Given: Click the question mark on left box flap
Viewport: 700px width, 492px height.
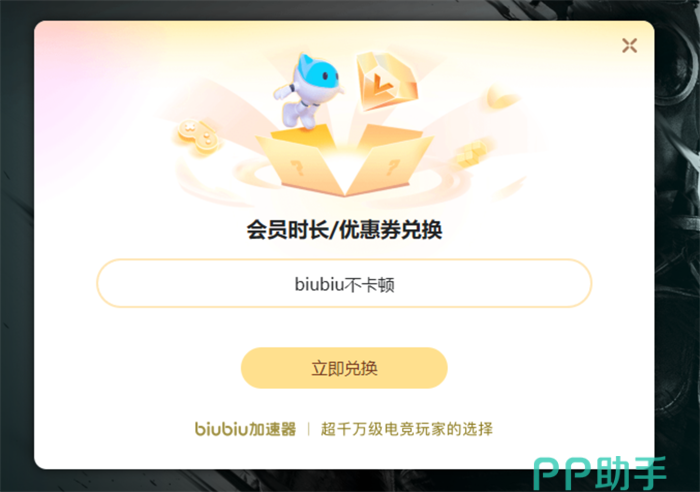Looking at the screenshot, I should (x=297, y=168).
